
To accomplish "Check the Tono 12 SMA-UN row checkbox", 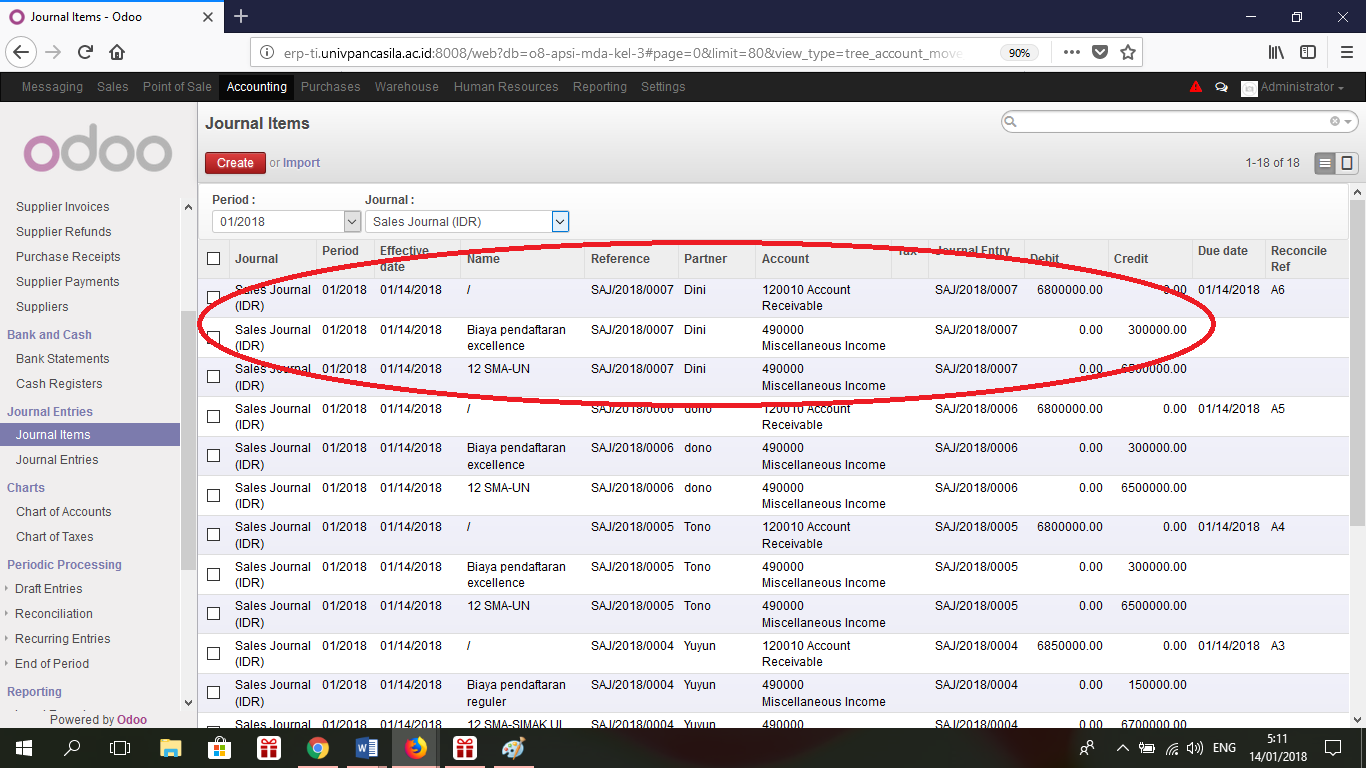I will click(x=214, y=613).
